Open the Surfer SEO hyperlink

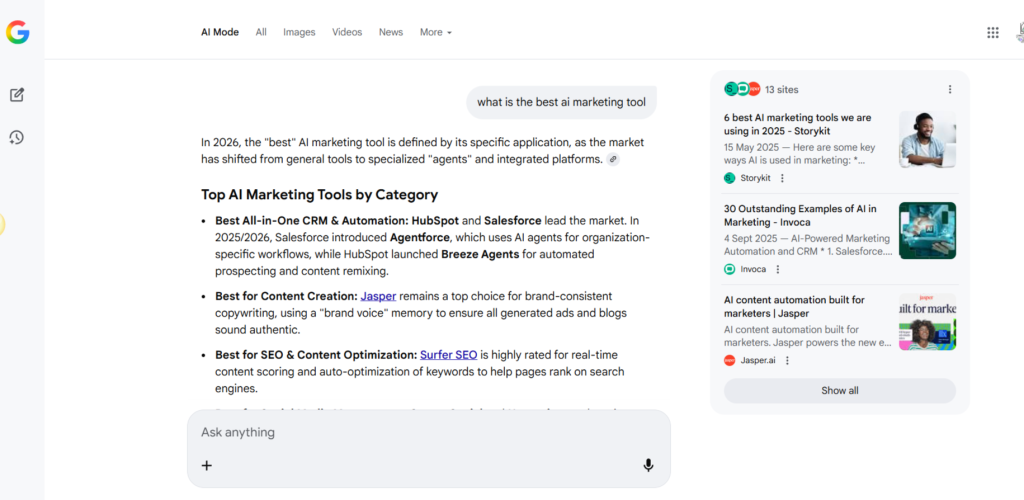pos(448,354)
